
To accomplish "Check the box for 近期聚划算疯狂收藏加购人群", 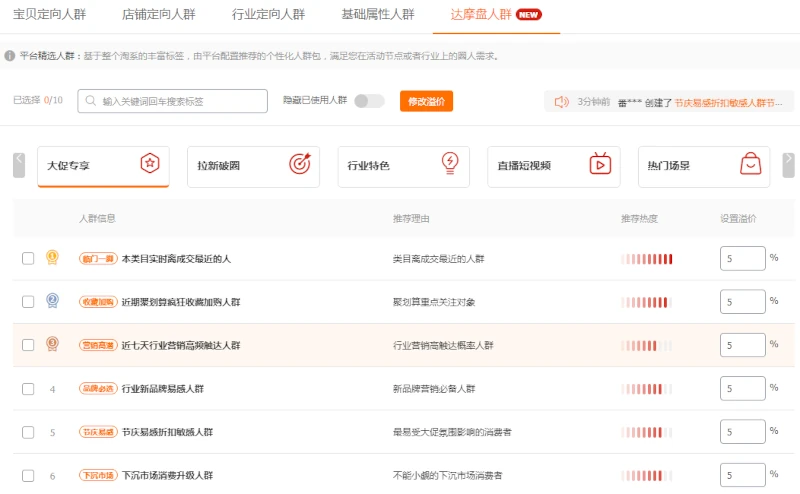I will click(x=28, y=302).
